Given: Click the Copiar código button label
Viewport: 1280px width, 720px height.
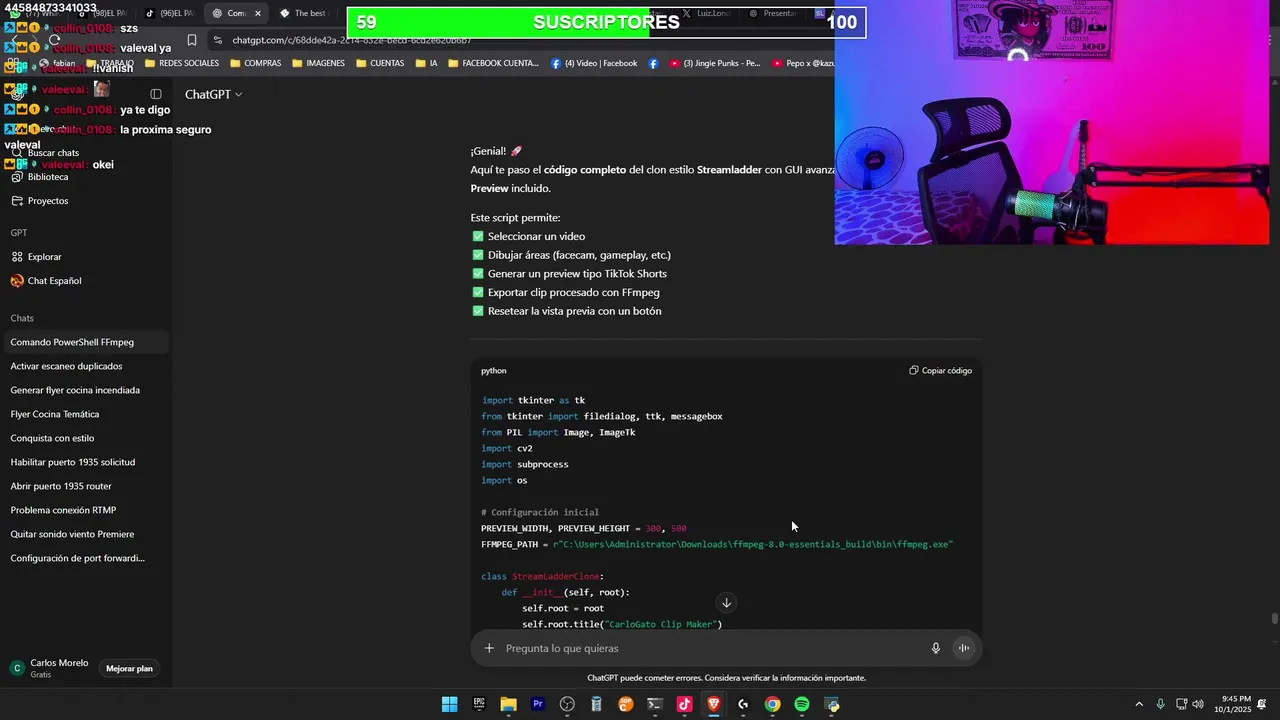Looking at the screenshot, I should pyautogui.click(x=947, y=371).
